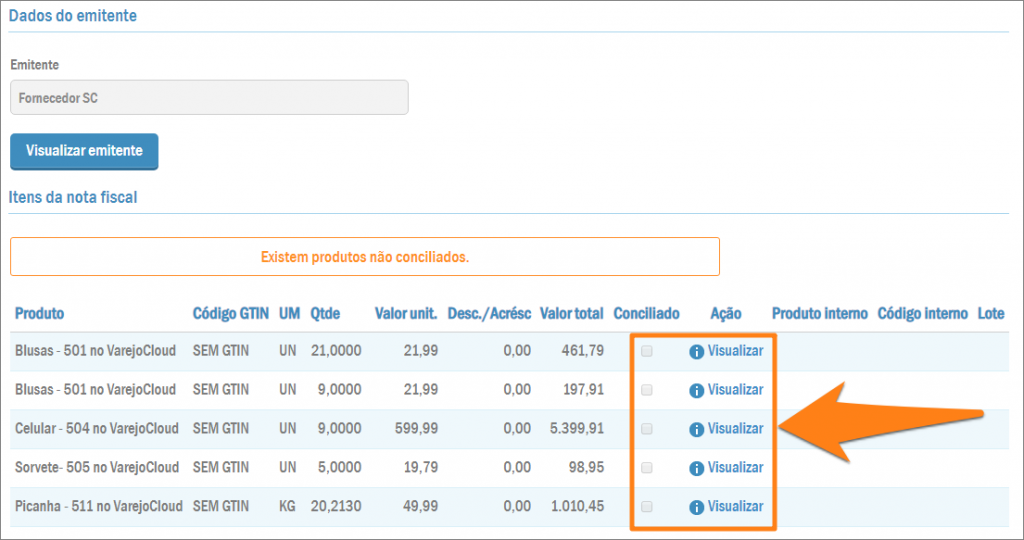The width and height of the screenshot is (1024, 540).
Task: Follow the Visualizar link for Sorvete- 505
Action: tap(735, 468)
